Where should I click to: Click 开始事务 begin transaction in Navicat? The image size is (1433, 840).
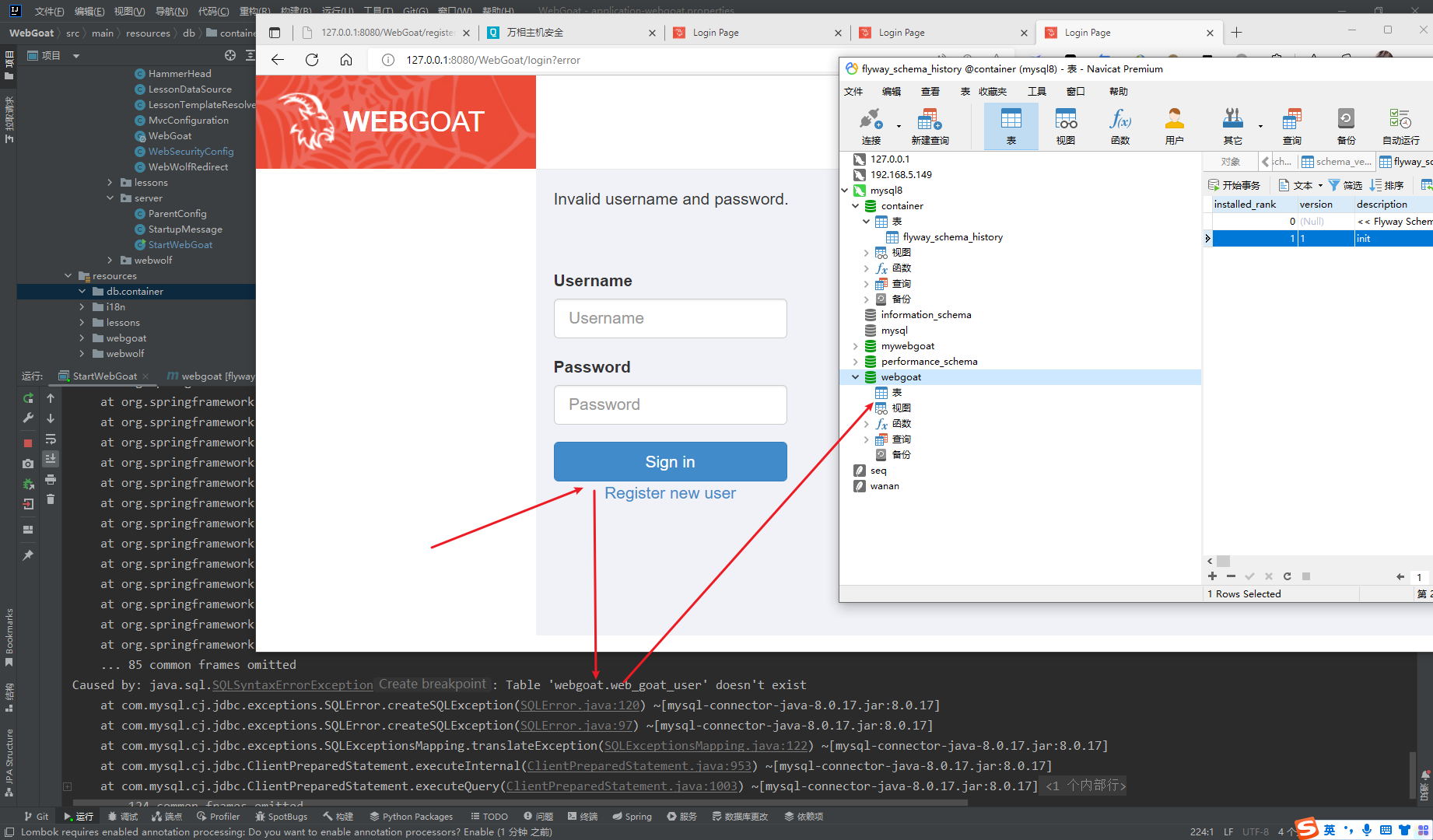click(1235, 185)
